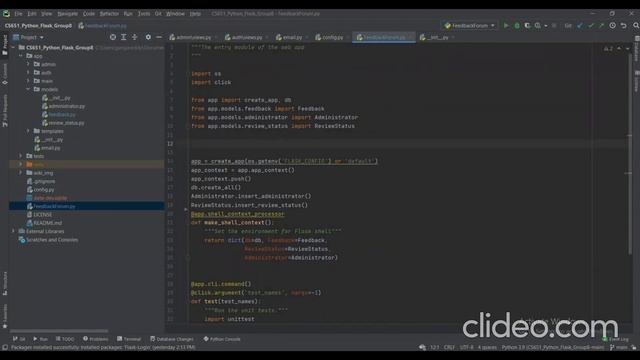Image resolution: width=640 pixels, height=360 pixels.
Task: Click the stop run icon in toolbar
Action: coord(554,25)
